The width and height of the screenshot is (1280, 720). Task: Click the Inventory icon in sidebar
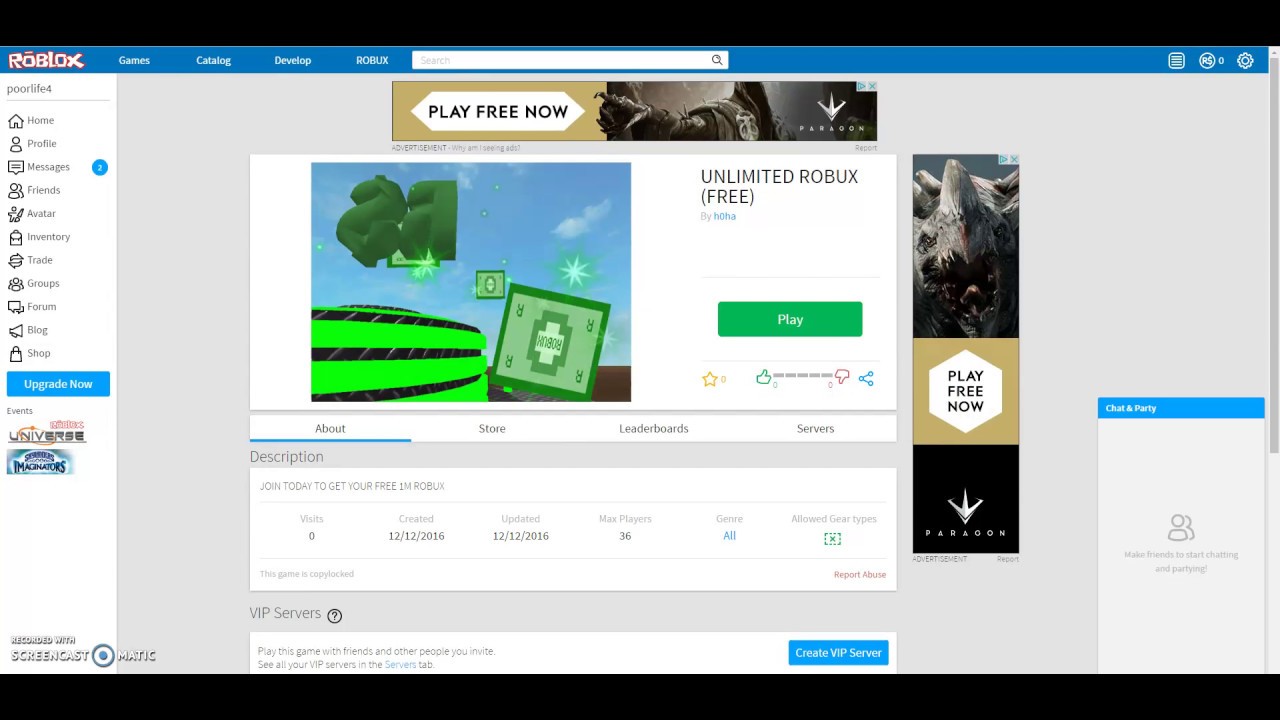16,237
